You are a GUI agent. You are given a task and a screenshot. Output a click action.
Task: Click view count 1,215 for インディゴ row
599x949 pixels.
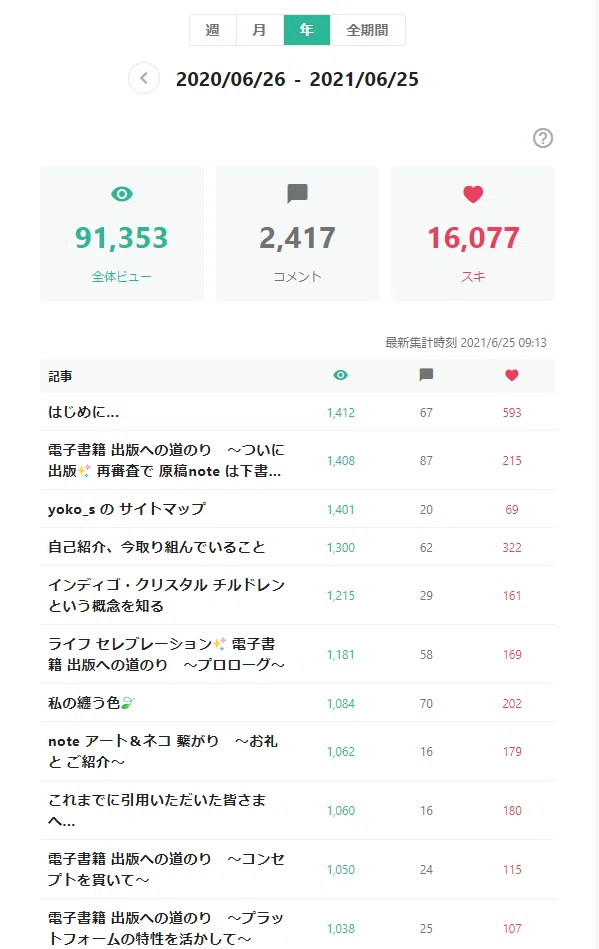coord(341,596)
